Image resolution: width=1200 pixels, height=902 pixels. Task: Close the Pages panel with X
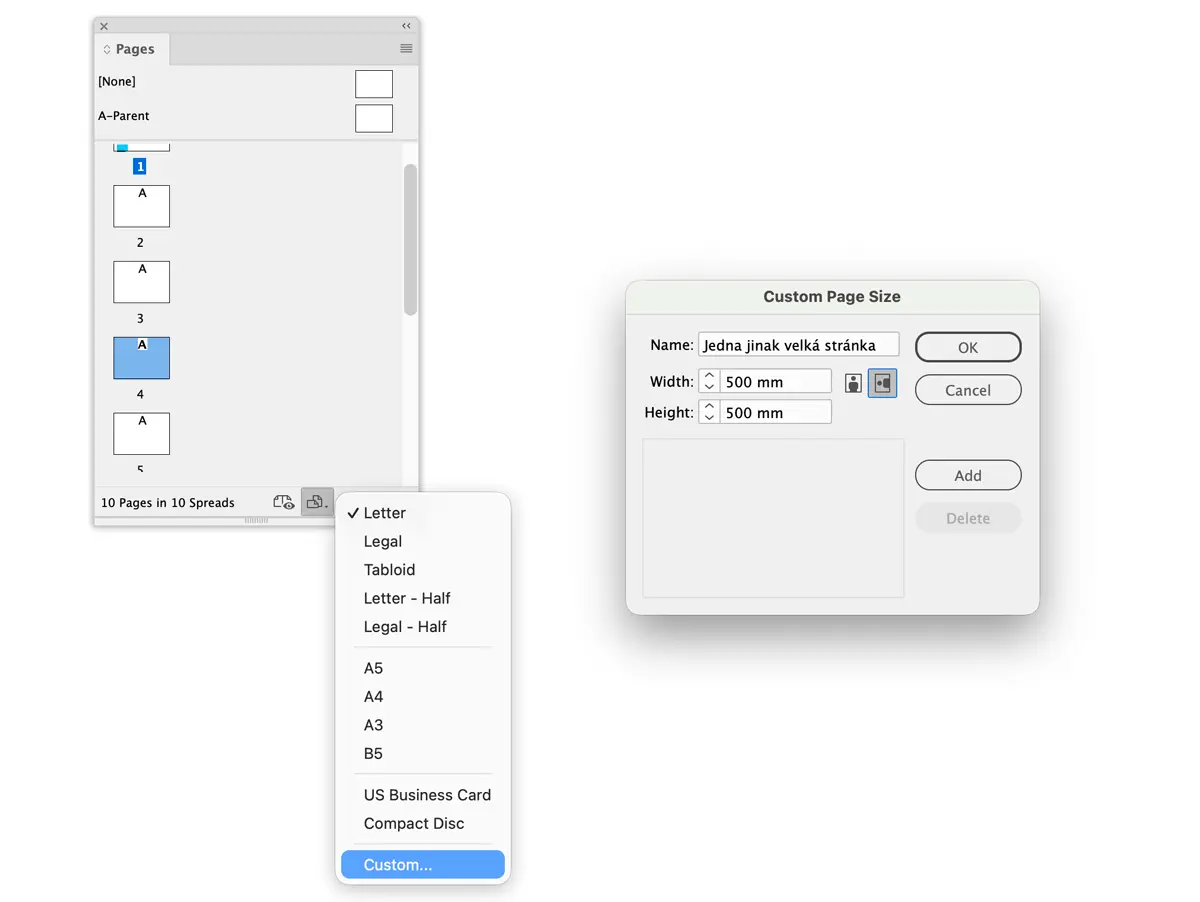point(104,26)
